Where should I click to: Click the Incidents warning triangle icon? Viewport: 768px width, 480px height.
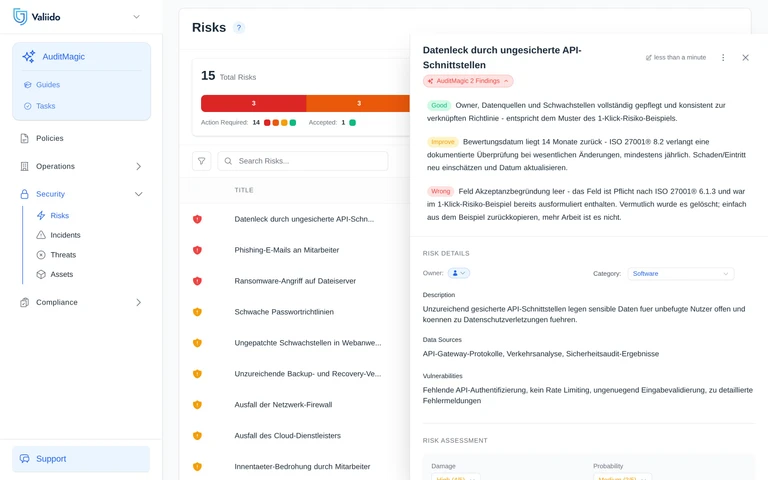click(x=41, y=235)
